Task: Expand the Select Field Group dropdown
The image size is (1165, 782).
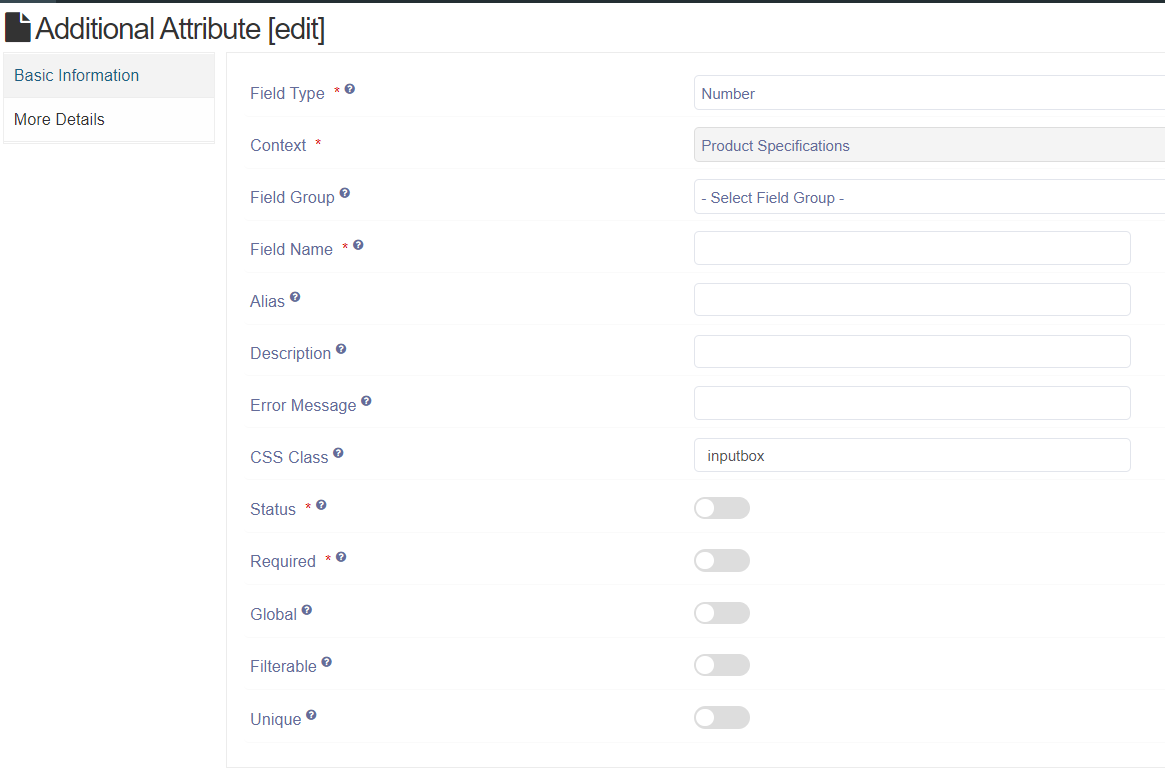Action: point(928,197)
